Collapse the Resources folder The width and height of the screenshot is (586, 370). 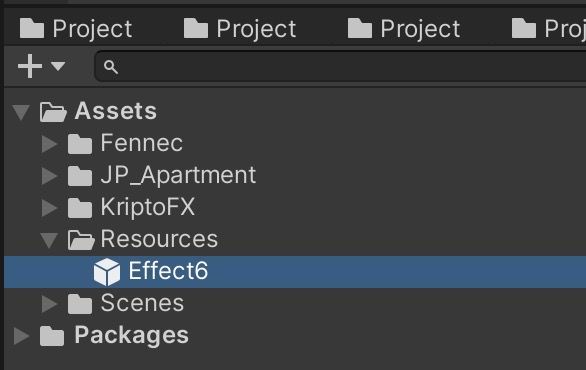pos(49,240)
